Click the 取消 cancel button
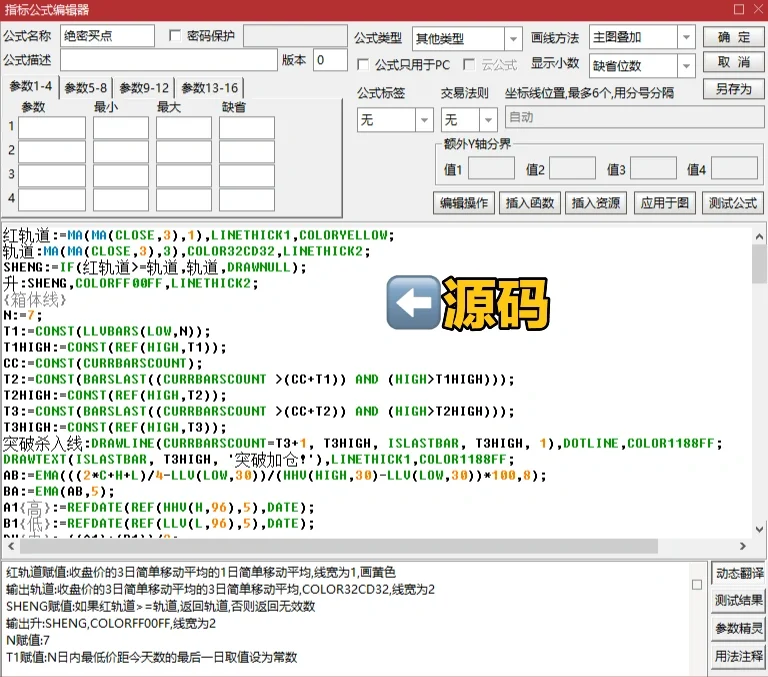The height and width of the screenshot is (677, 768). coord(733,62)
